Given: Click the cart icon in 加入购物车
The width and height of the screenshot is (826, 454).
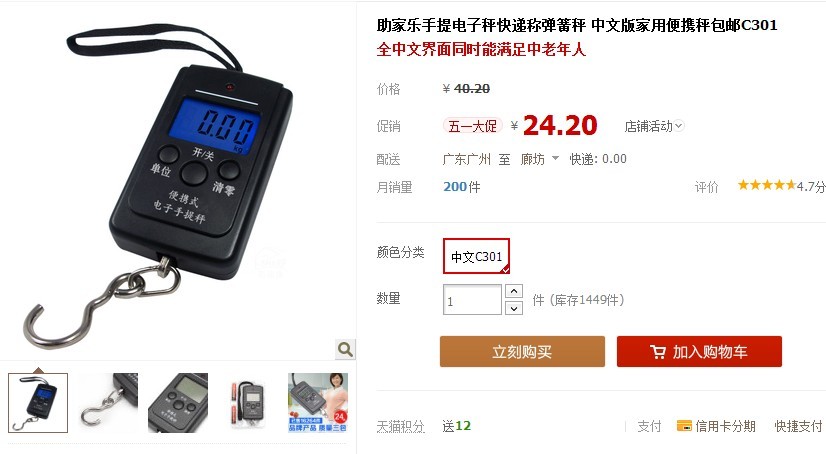Looking at the screenshot, I should coord(657,352).
